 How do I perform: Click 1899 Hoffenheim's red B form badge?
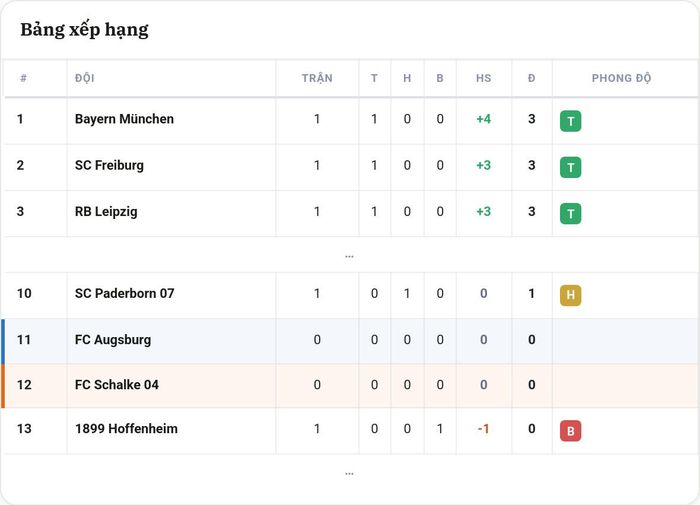point(571,431)
